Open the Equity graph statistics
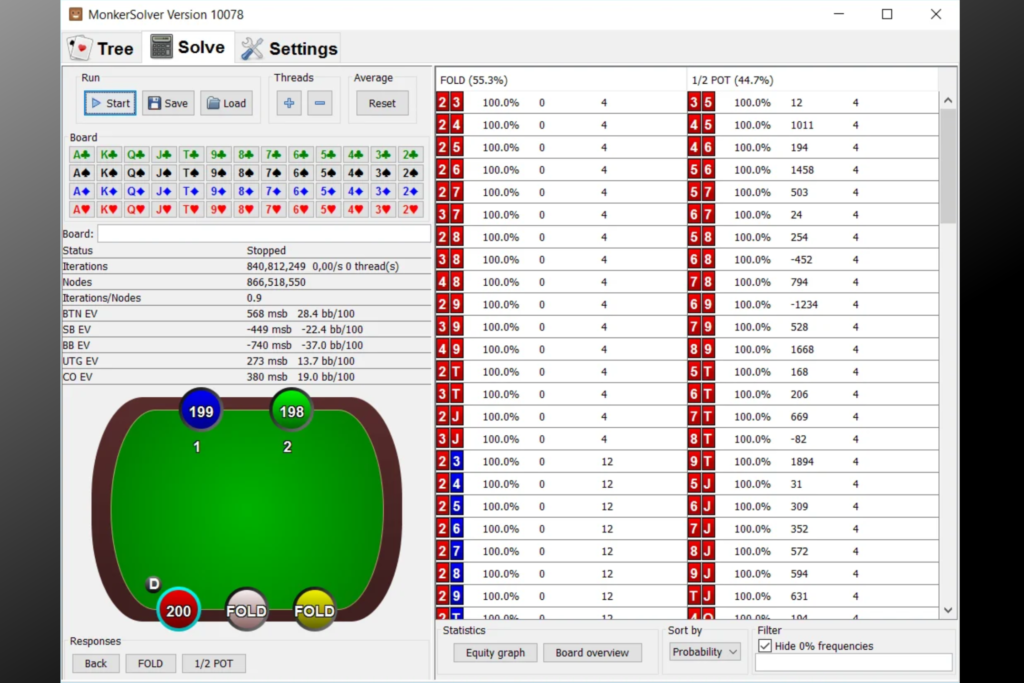 (x=495, y=652)
